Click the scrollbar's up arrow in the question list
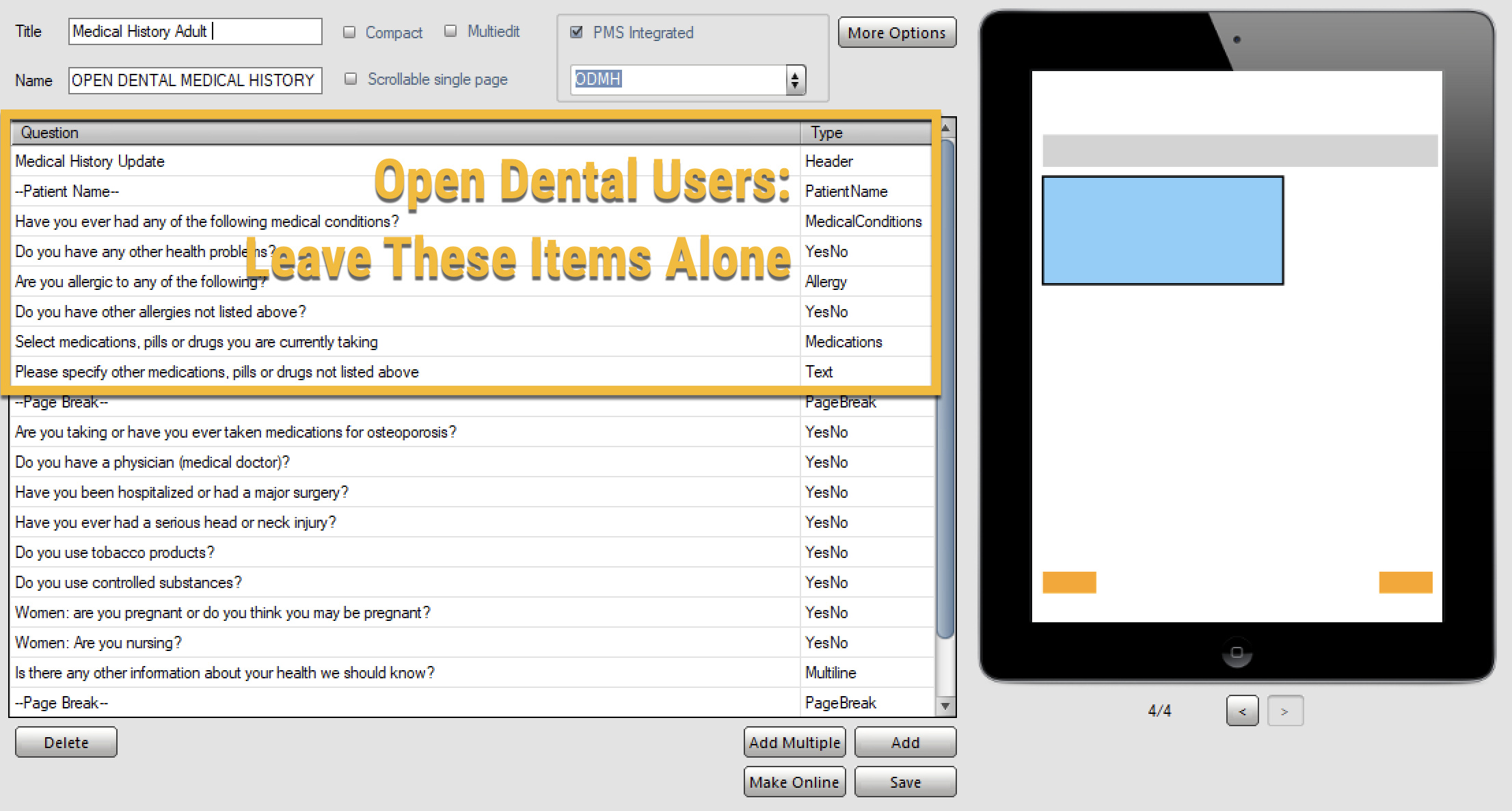This screenshot has width=1512, height=811. click(946, 128)
